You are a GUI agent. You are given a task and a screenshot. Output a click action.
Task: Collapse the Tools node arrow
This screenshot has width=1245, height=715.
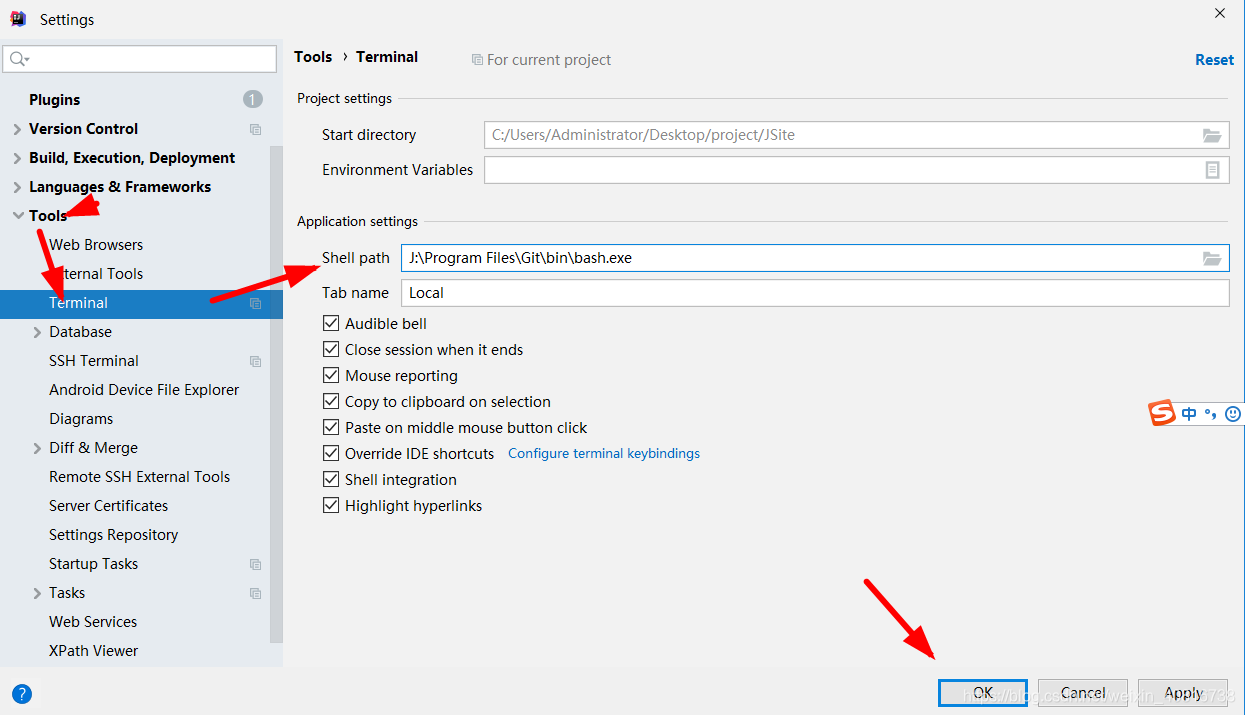[17, 216]
